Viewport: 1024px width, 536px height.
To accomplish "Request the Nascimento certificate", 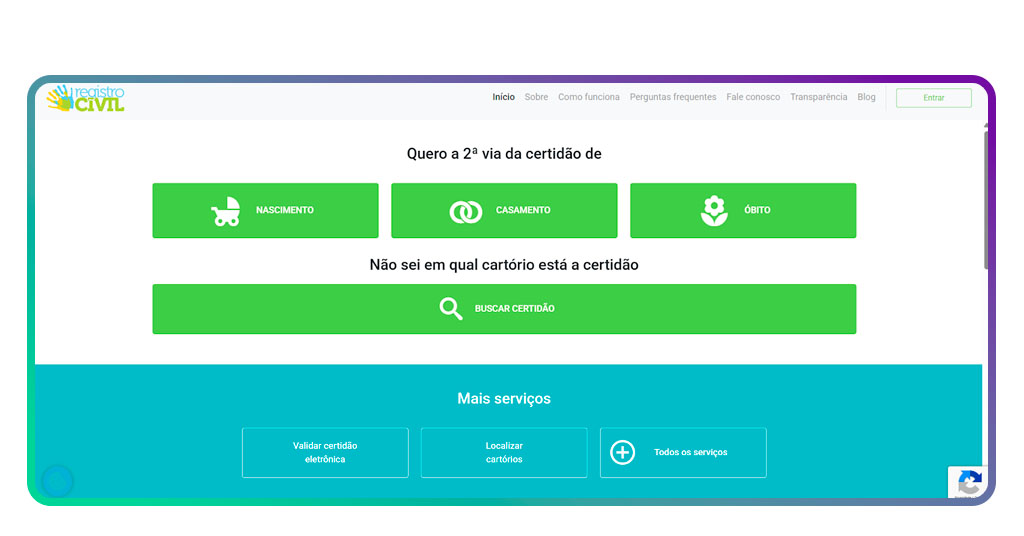I will tap(265, 210).
